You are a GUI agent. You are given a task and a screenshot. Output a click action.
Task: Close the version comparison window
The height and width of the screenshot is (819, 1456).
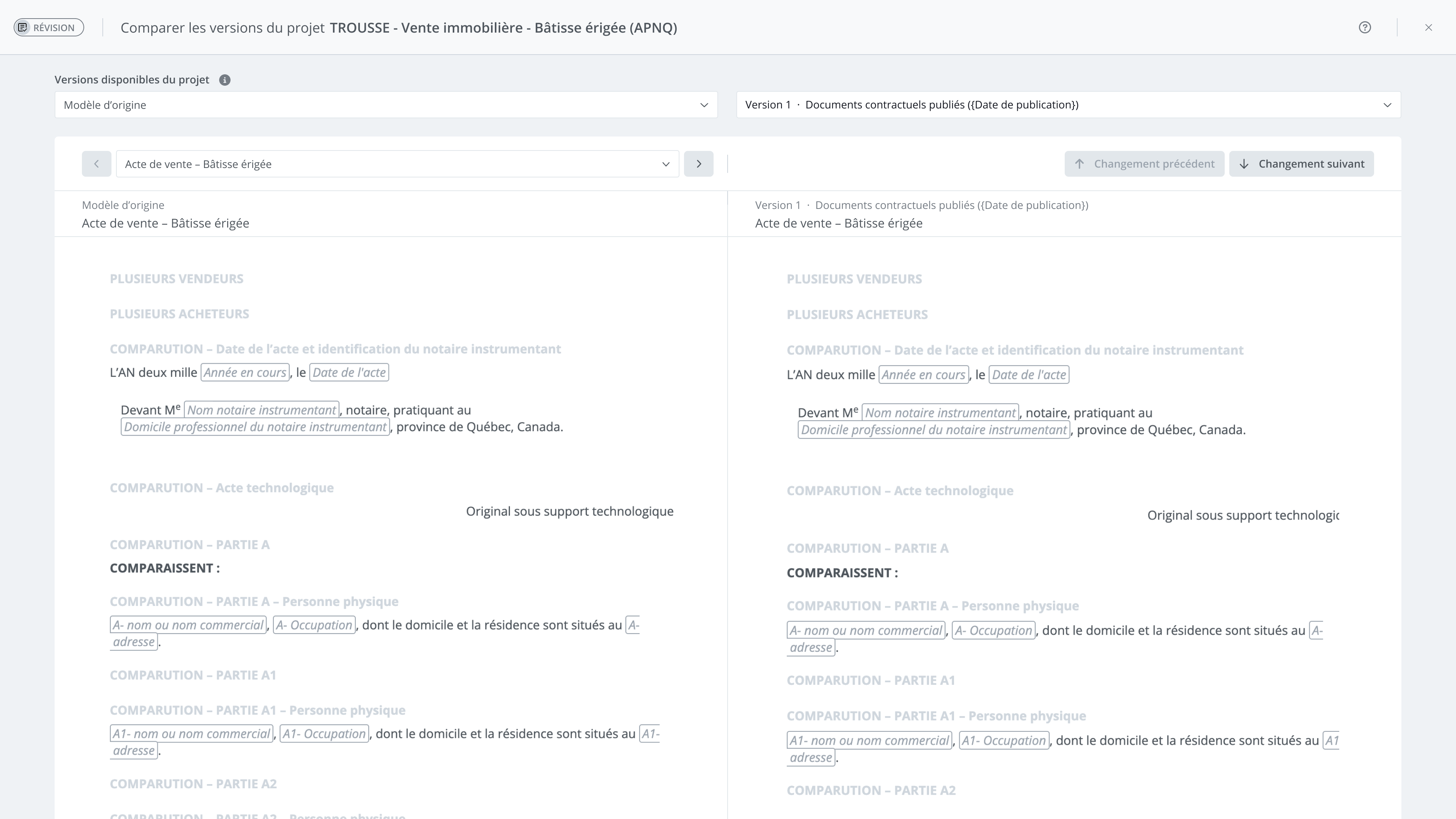(1428, 28)
